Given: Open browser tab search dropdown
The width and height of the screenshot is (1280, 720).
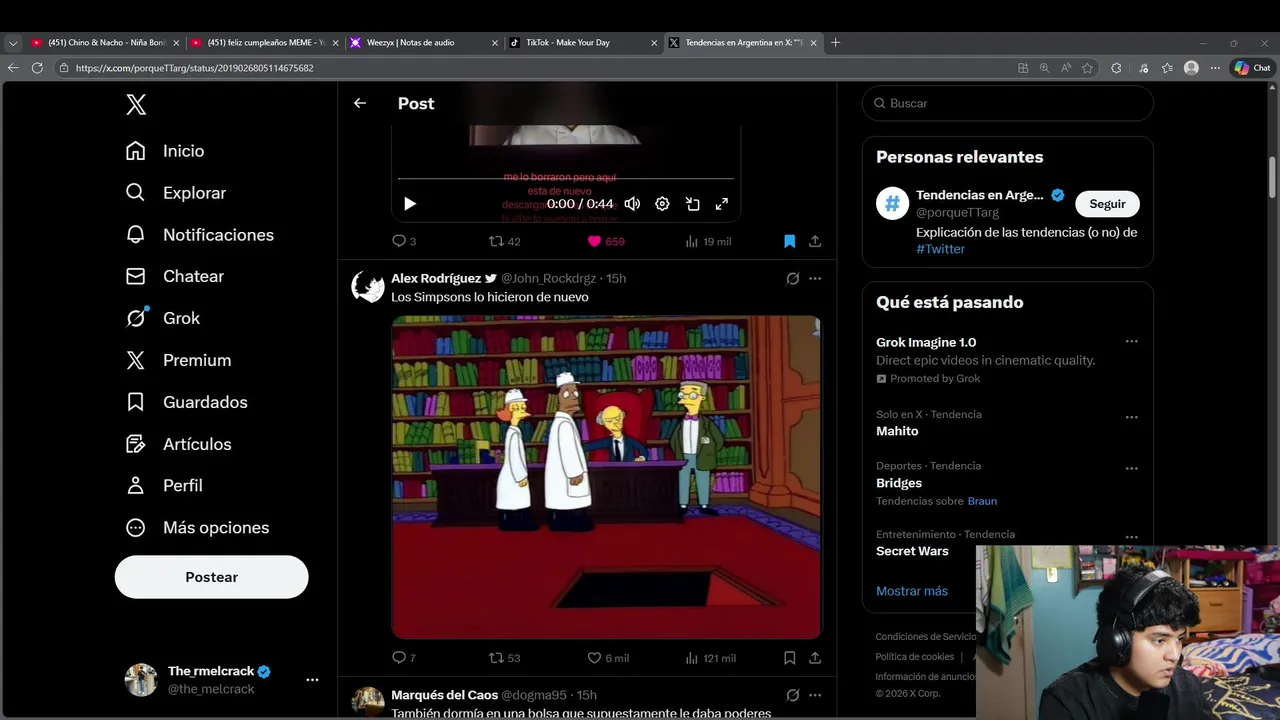Looking at the screenshot, I should 13,43.
